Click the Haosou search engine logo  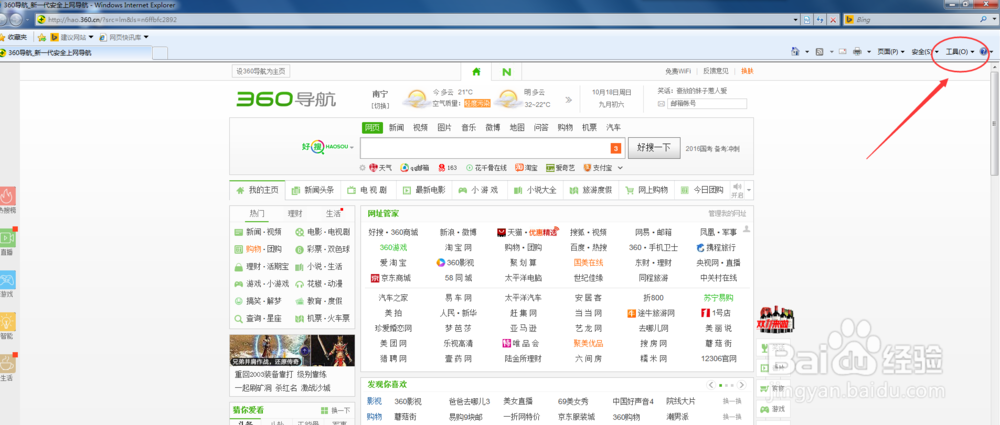tap(325, 147)
